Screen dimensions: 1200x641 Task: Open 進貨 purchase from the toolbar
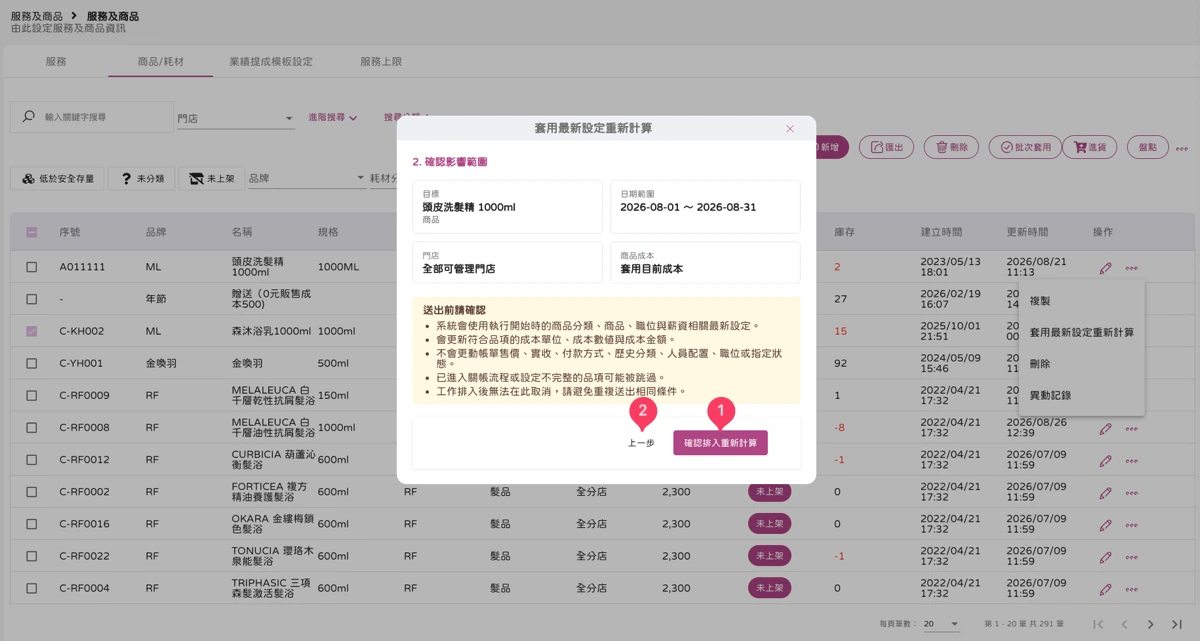pyautogui.click(x=1090, y=147)
